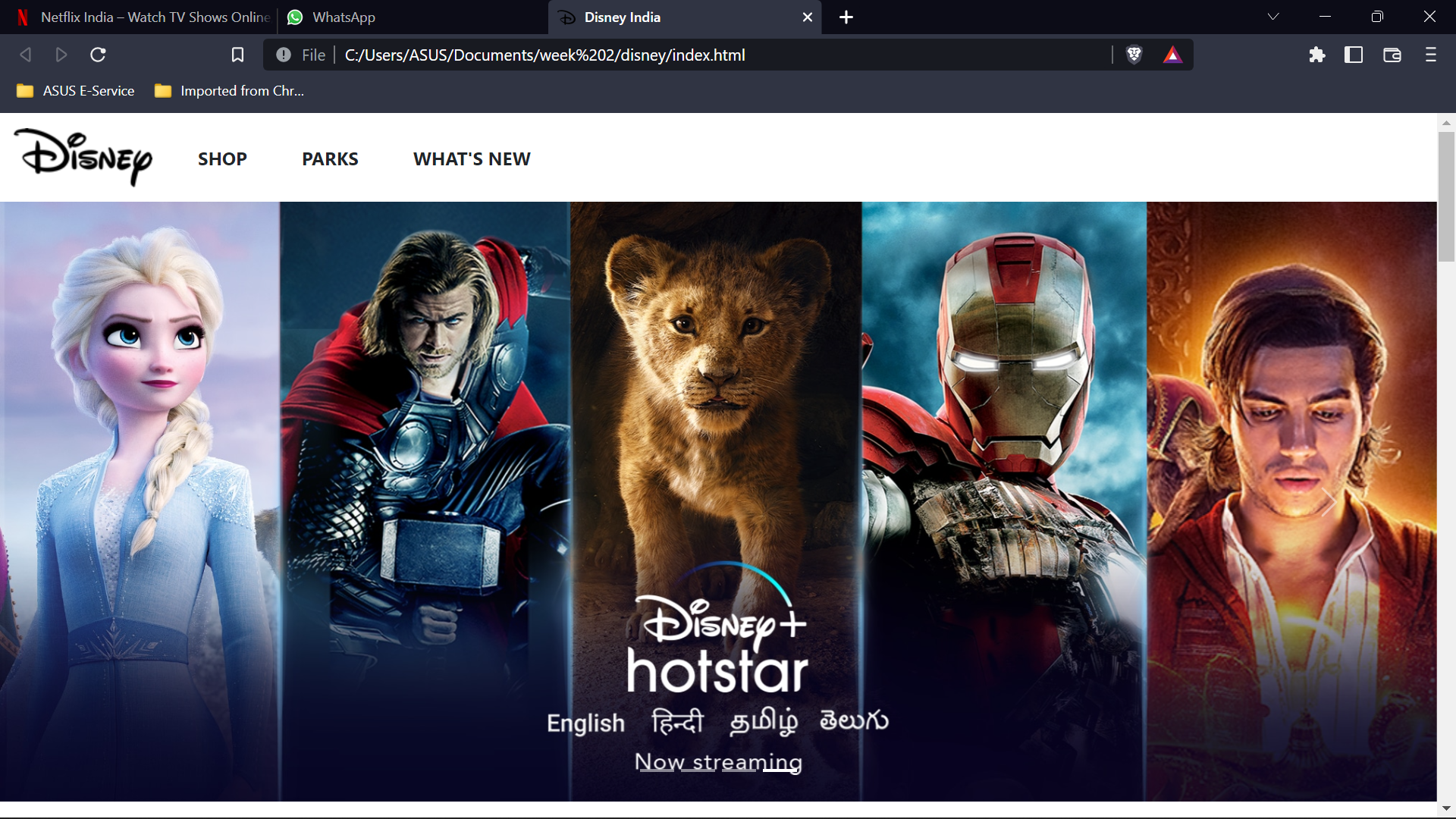Click the not-secure site info icon
The width and height of the screenshot is (1456, 819).
tap(284, 55)
